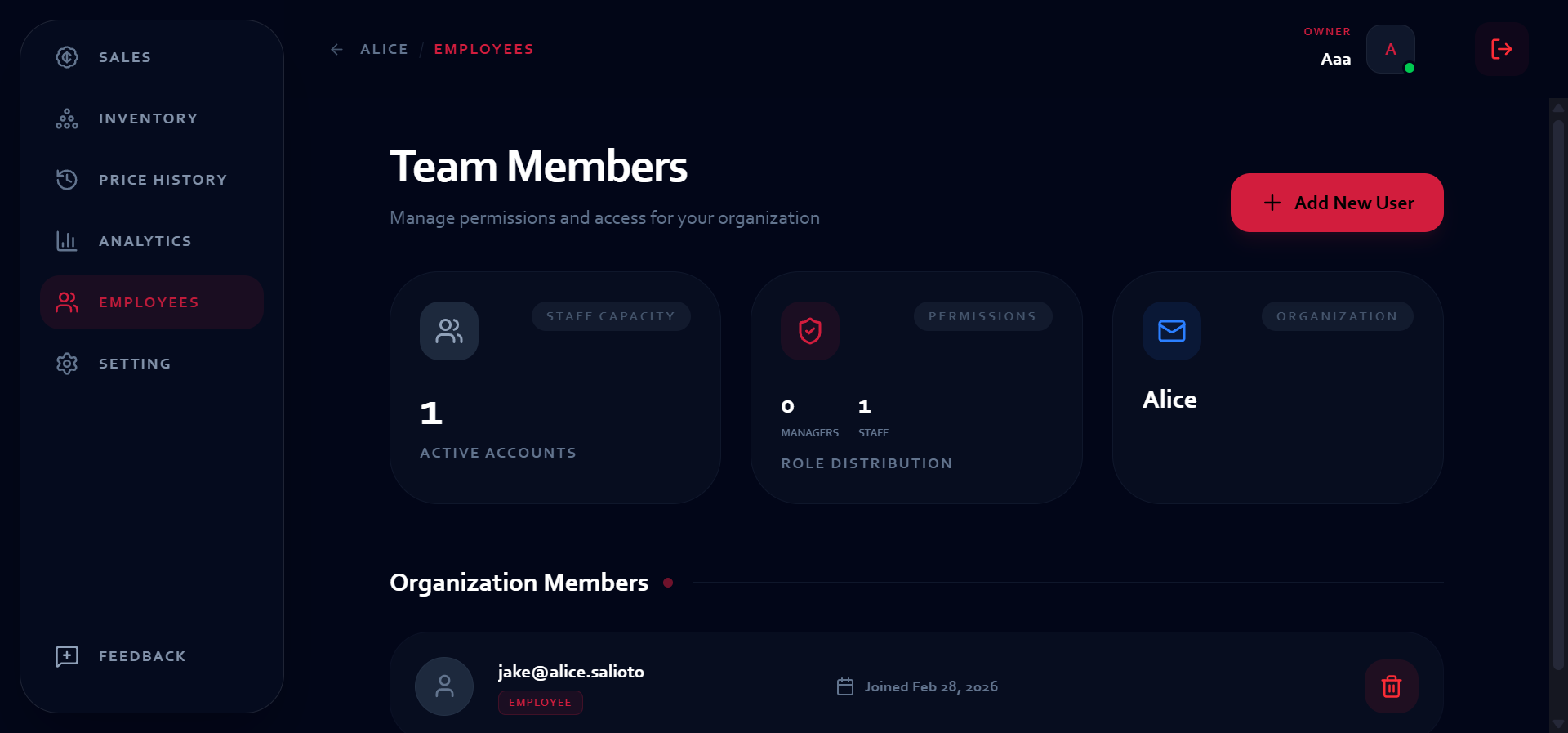The height and width of the screenshot is (733, 1568).
Task: Open Price History section
Action: point(163,180)
